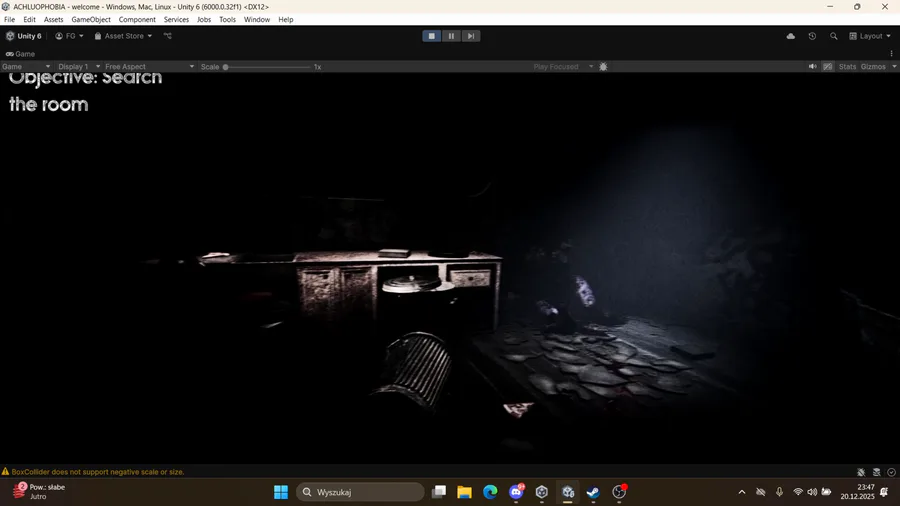Image resolution: width=900 pixels, height=506 pixels.
Task: Open the Asset Store dropdown
Action: pyautogui.click(x=123, y=36)
